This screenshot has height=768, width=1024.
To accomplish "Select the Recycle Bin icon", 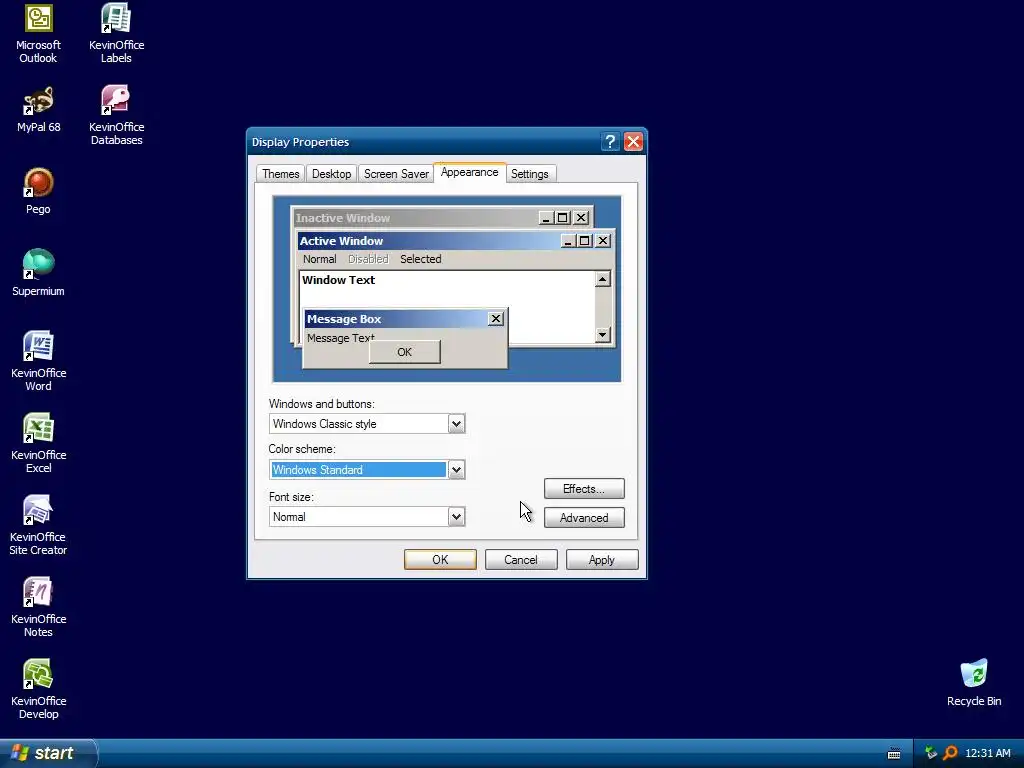I will coord(974,683).
